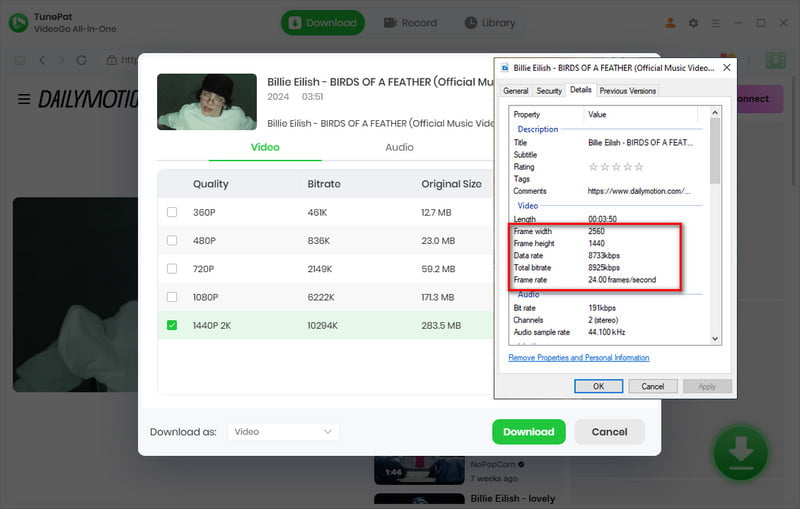Viewport: 800px width, 509px height.
Task: Click the Original Size column header
Action: [x=451, y=184]
